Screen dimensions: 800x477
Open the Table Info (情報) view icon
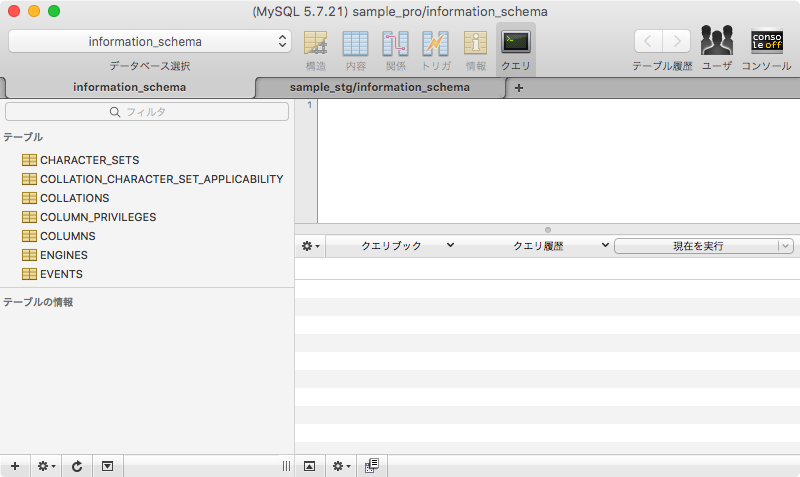(x=475, y=43)
